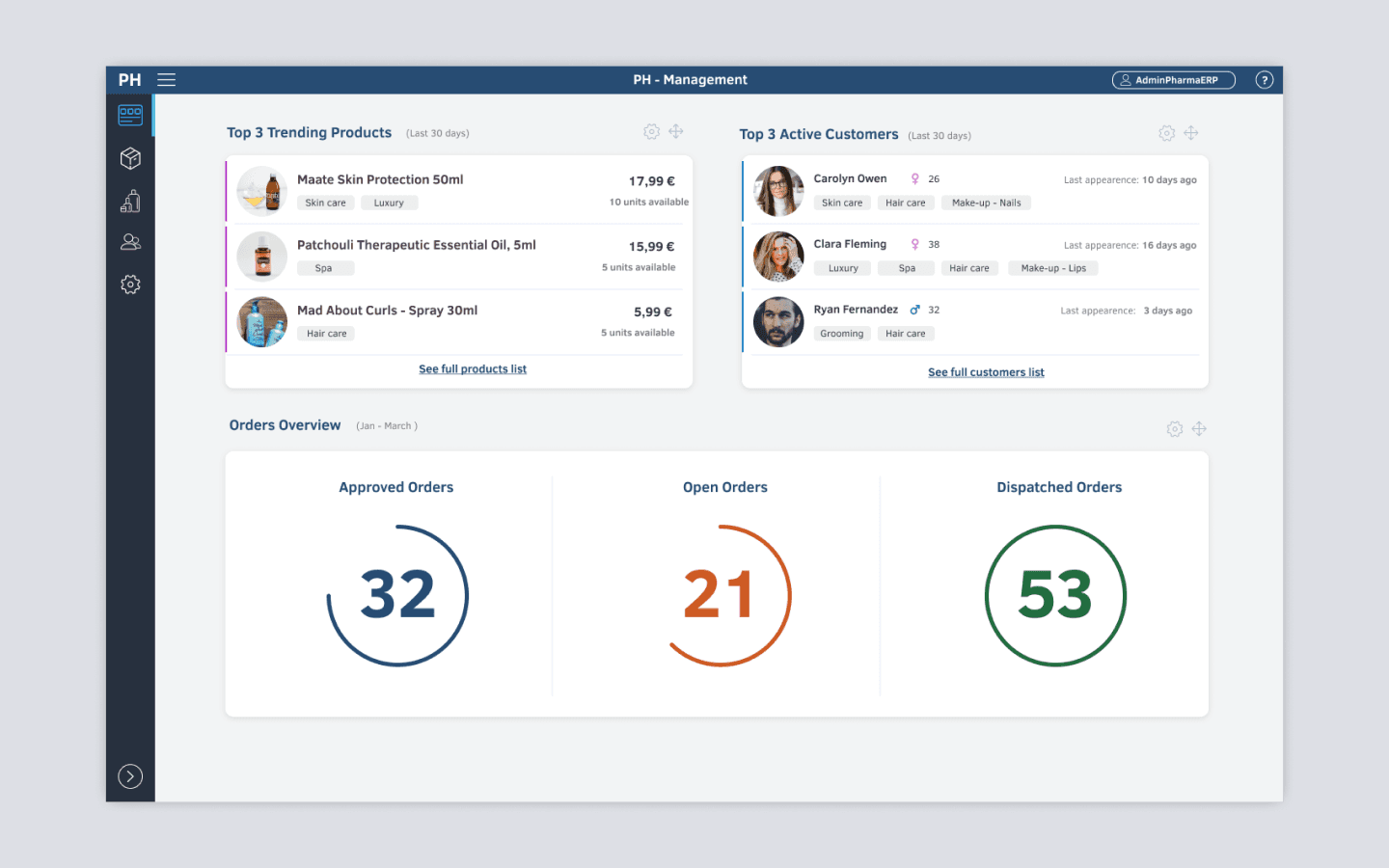1389x868 pixels.
Task: Follow the See full products list link
Action: (x=473, y=369)
